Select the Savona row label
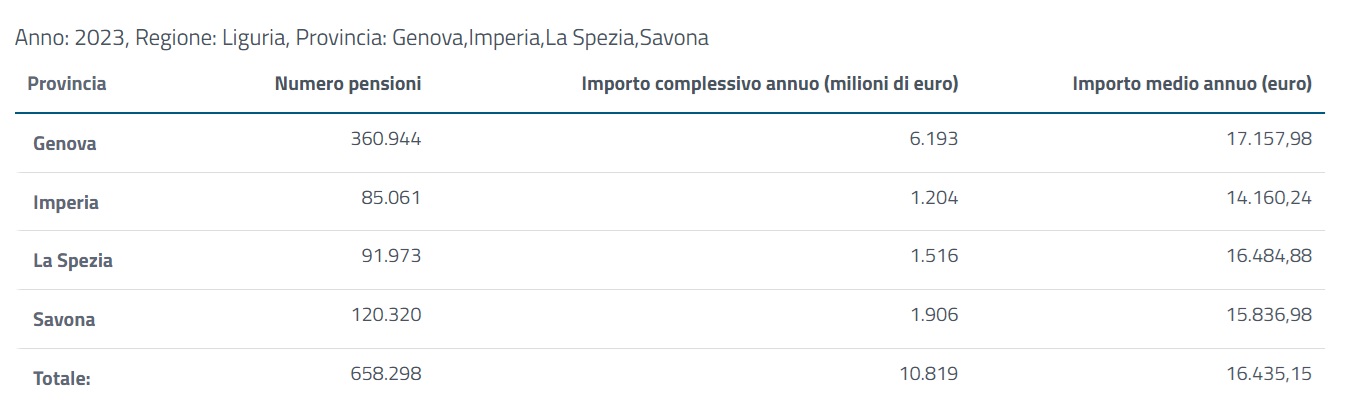Viewport: 1364px width, 419px height. click(64, 320)
